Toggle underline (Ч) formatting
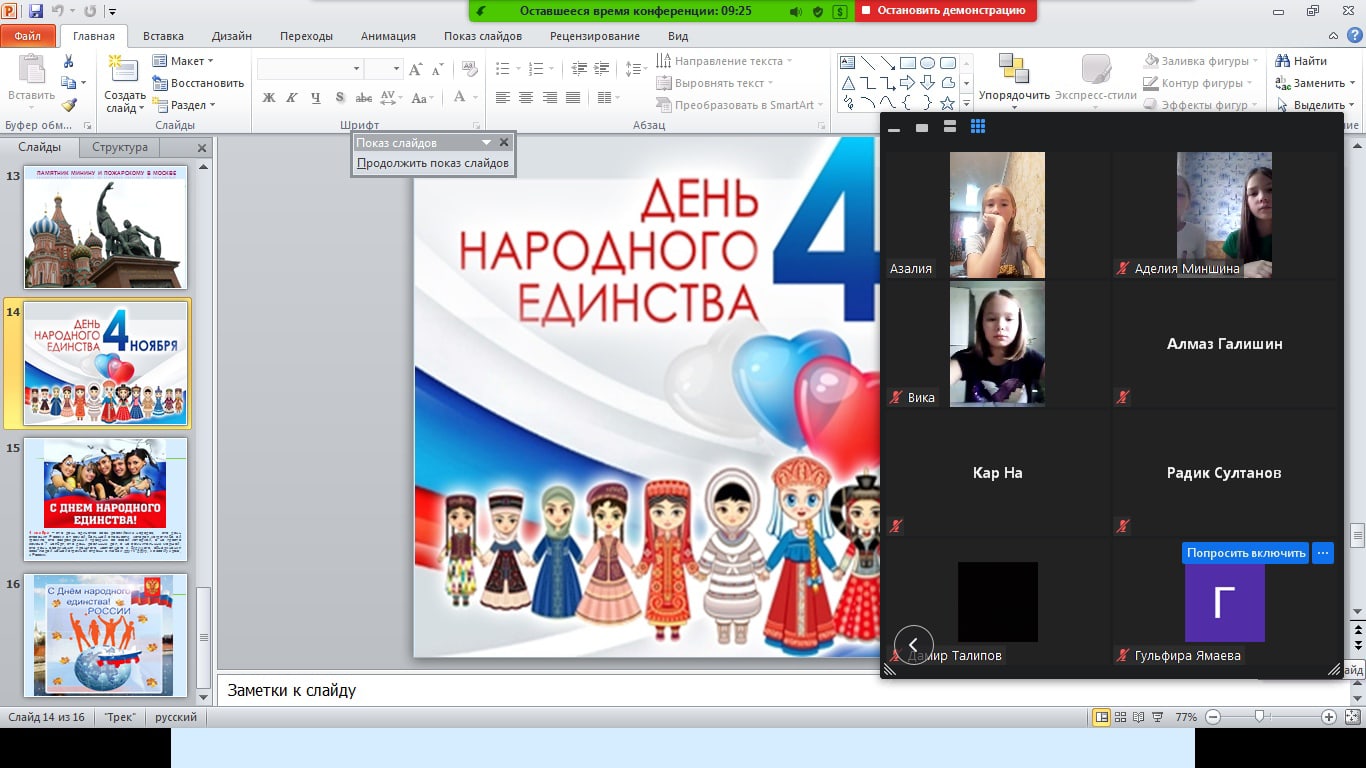The image size is (1366, 768). tap(316, 98)
